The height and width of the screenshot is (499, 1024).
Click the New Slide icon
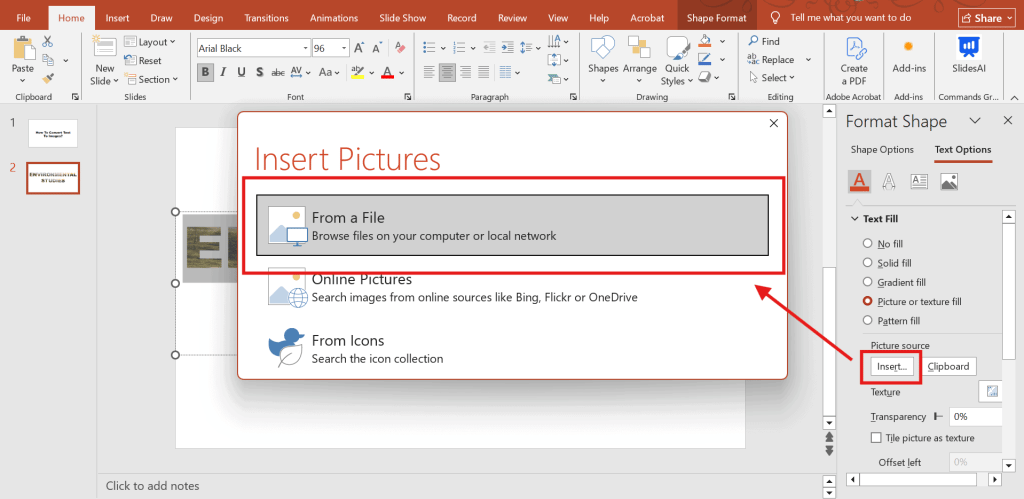click(104, 47)
